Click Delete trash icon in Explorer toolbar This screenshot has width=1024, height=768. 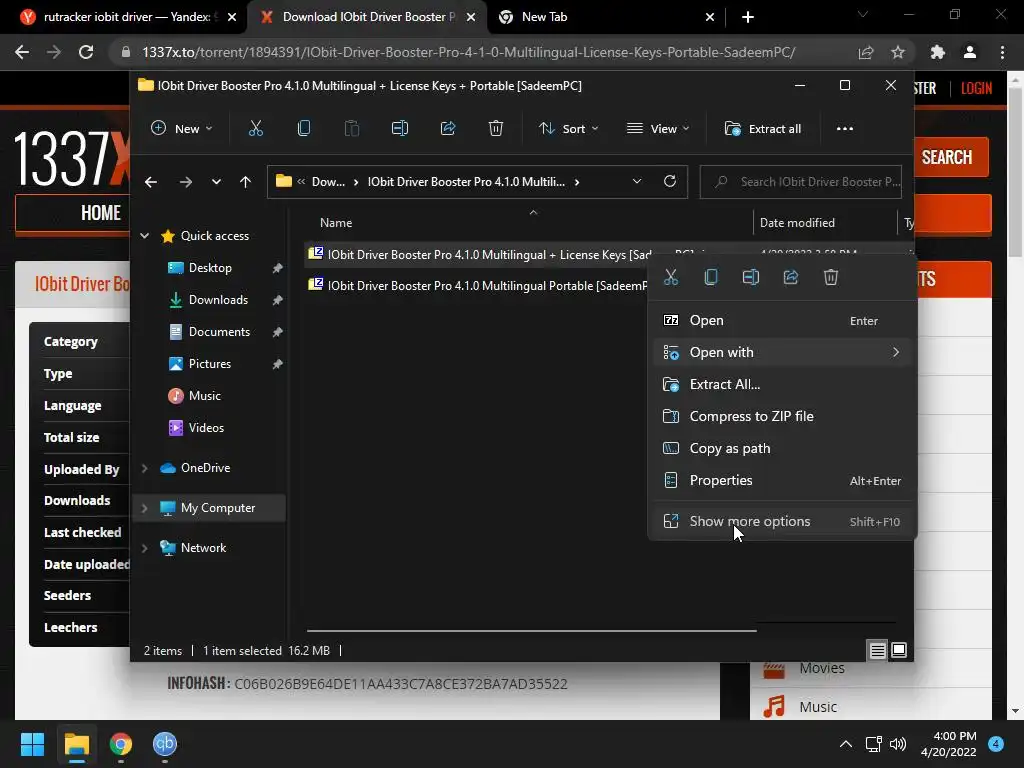[x=496, y=129]
